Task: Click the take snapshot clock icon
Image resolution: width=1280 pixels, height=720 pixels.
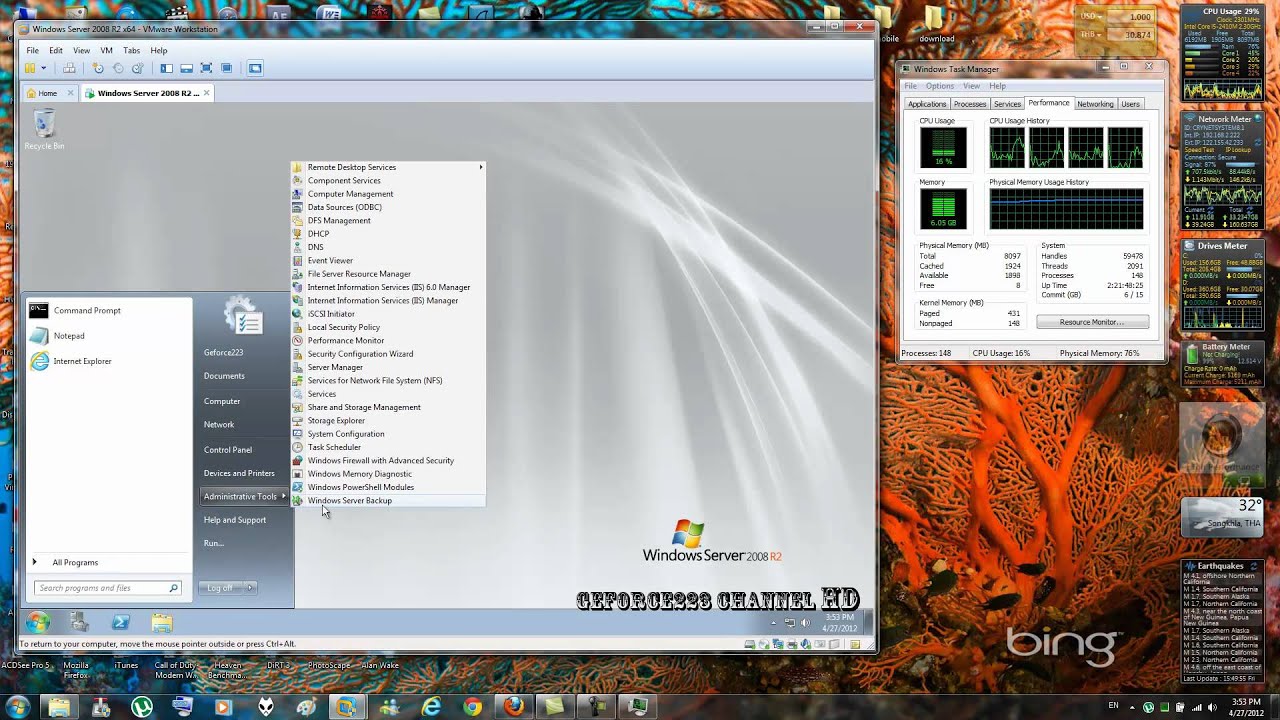Action: (x=98, y=68)
